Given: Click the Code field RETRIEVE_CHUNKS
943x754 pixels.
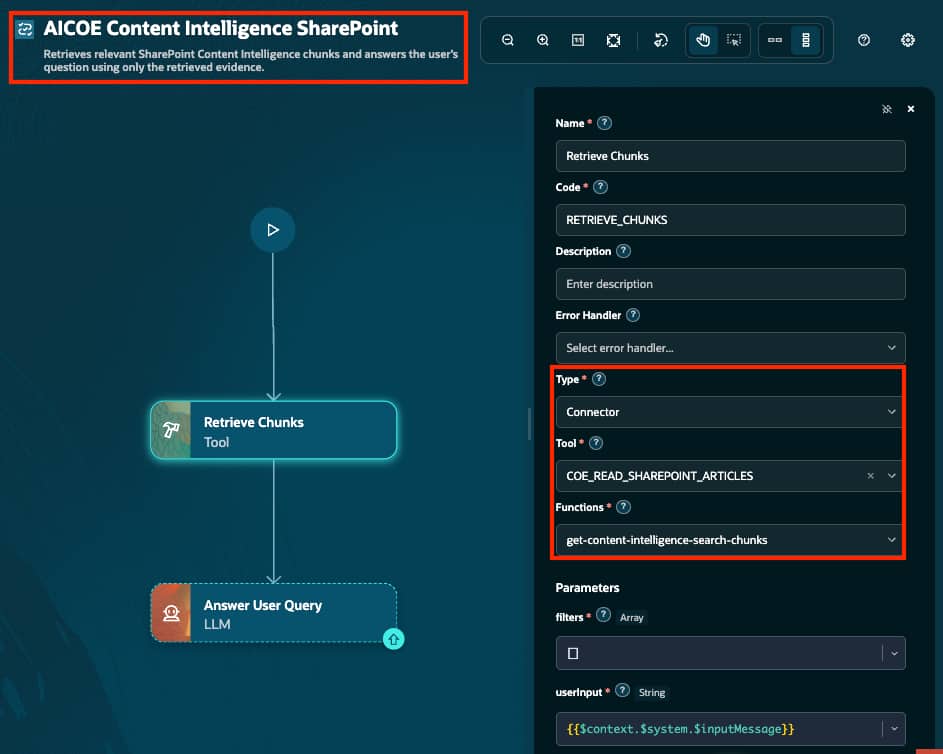Looking at the screenshot, I should pyautogui.click(x=730, y=220).
